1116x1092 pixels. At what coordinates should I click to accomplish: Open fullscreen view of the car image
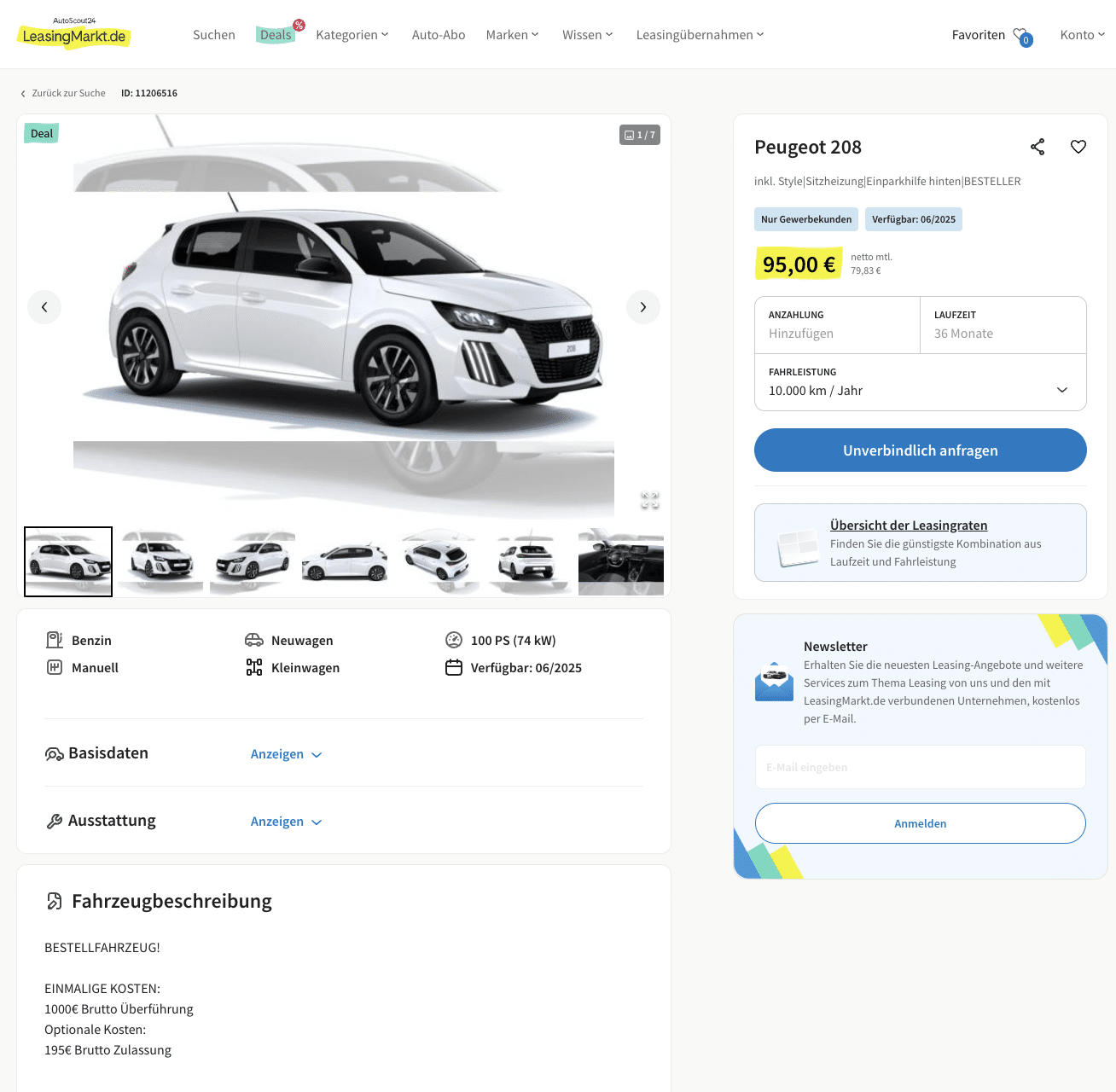pyautogui.click(x=650, y=501)
